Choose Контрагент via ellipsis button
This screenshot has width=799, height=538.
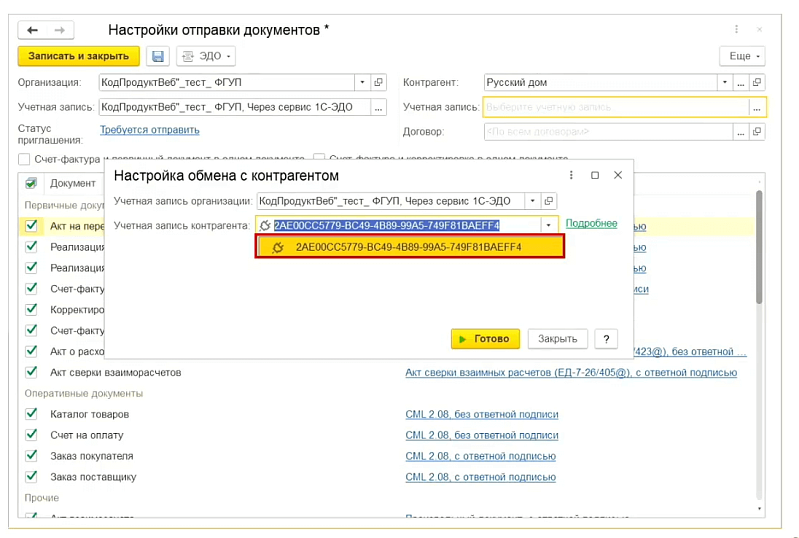tap(741, 83)
